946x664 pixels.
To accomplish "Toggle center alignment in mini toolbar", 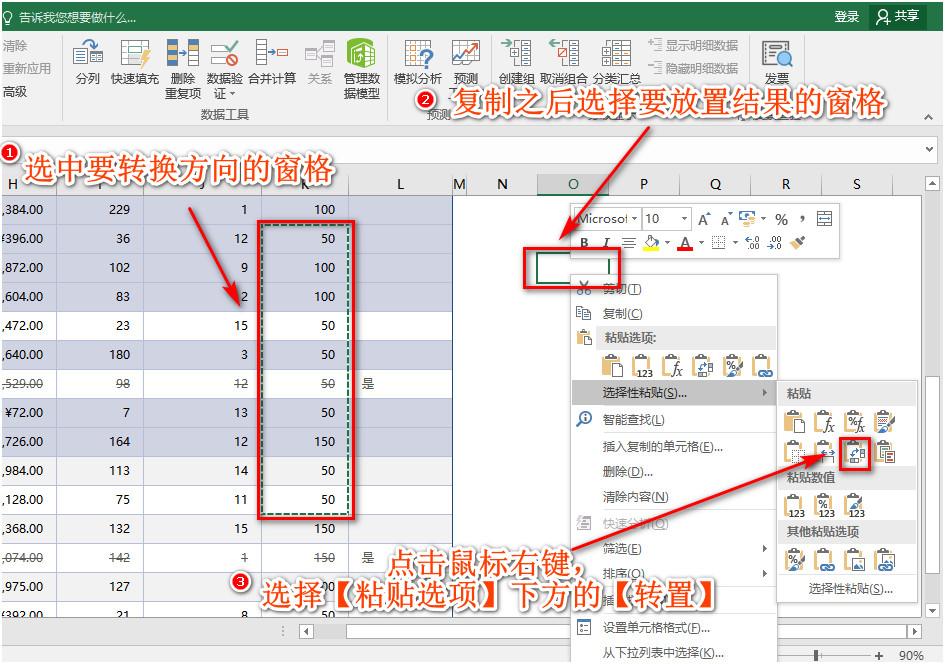I will click(x=629, y=242).
